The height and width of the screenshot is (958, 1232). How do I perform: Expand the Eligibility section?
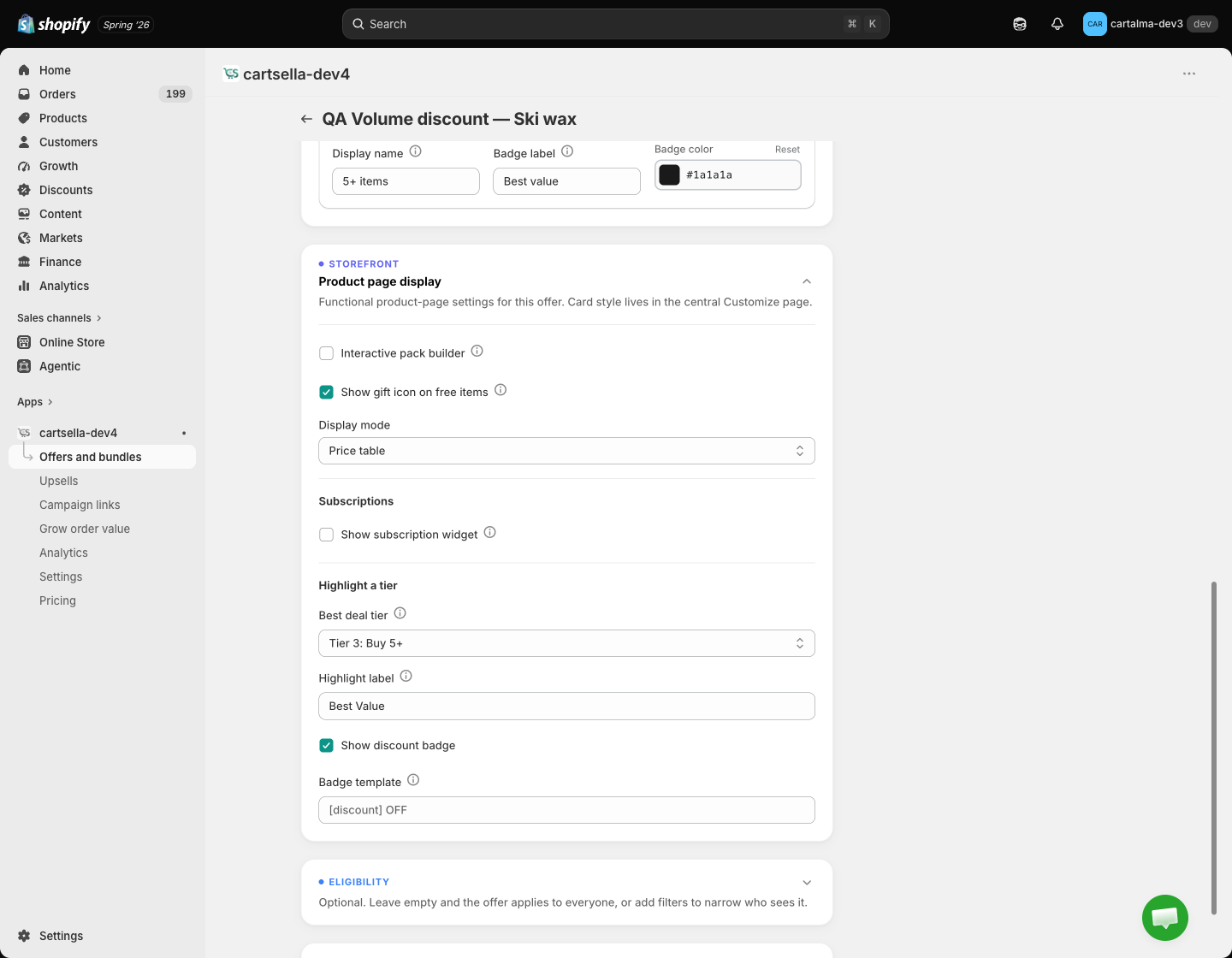(x=806, y=883)
